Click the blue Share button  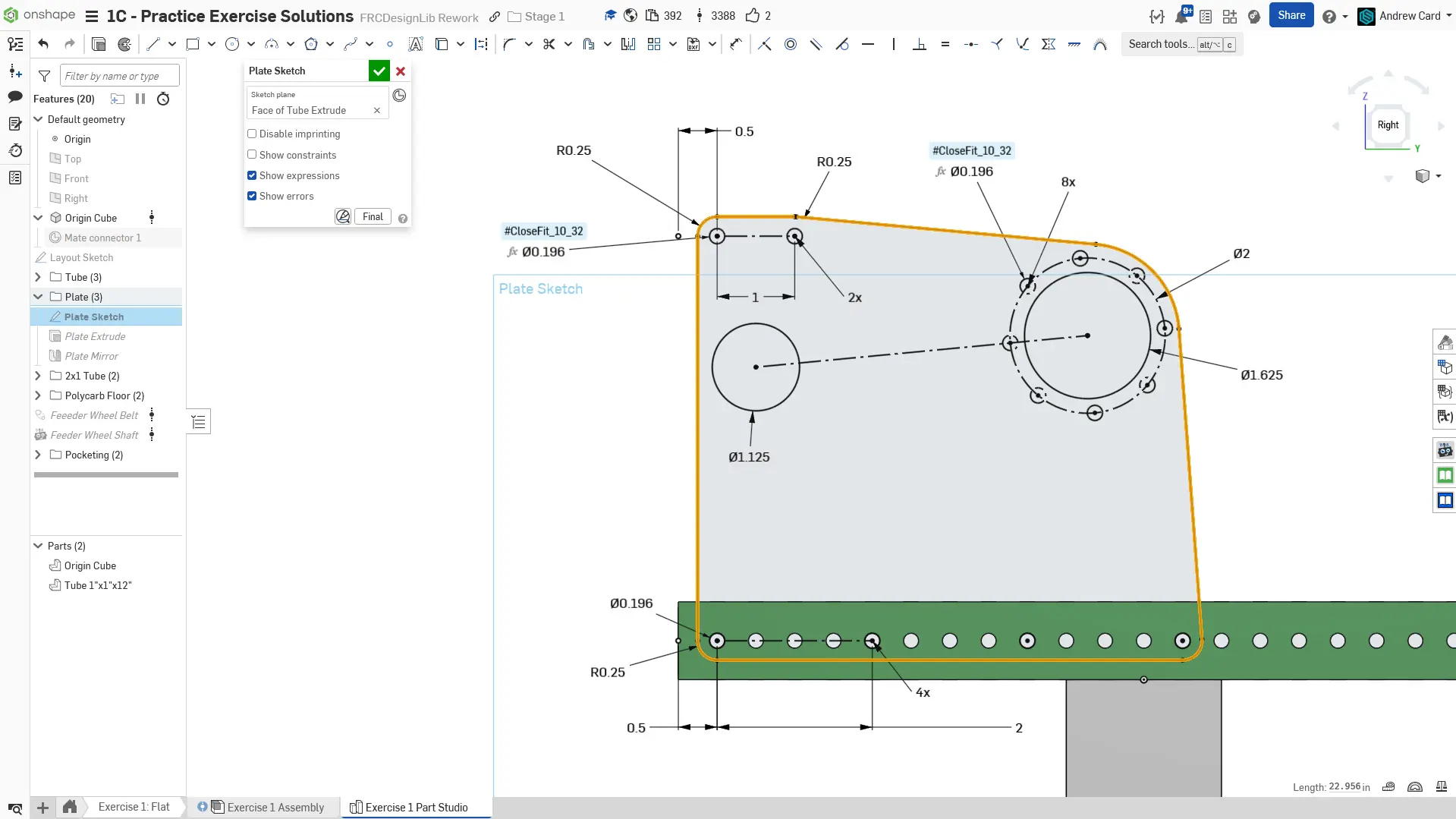coord(1291,15)
